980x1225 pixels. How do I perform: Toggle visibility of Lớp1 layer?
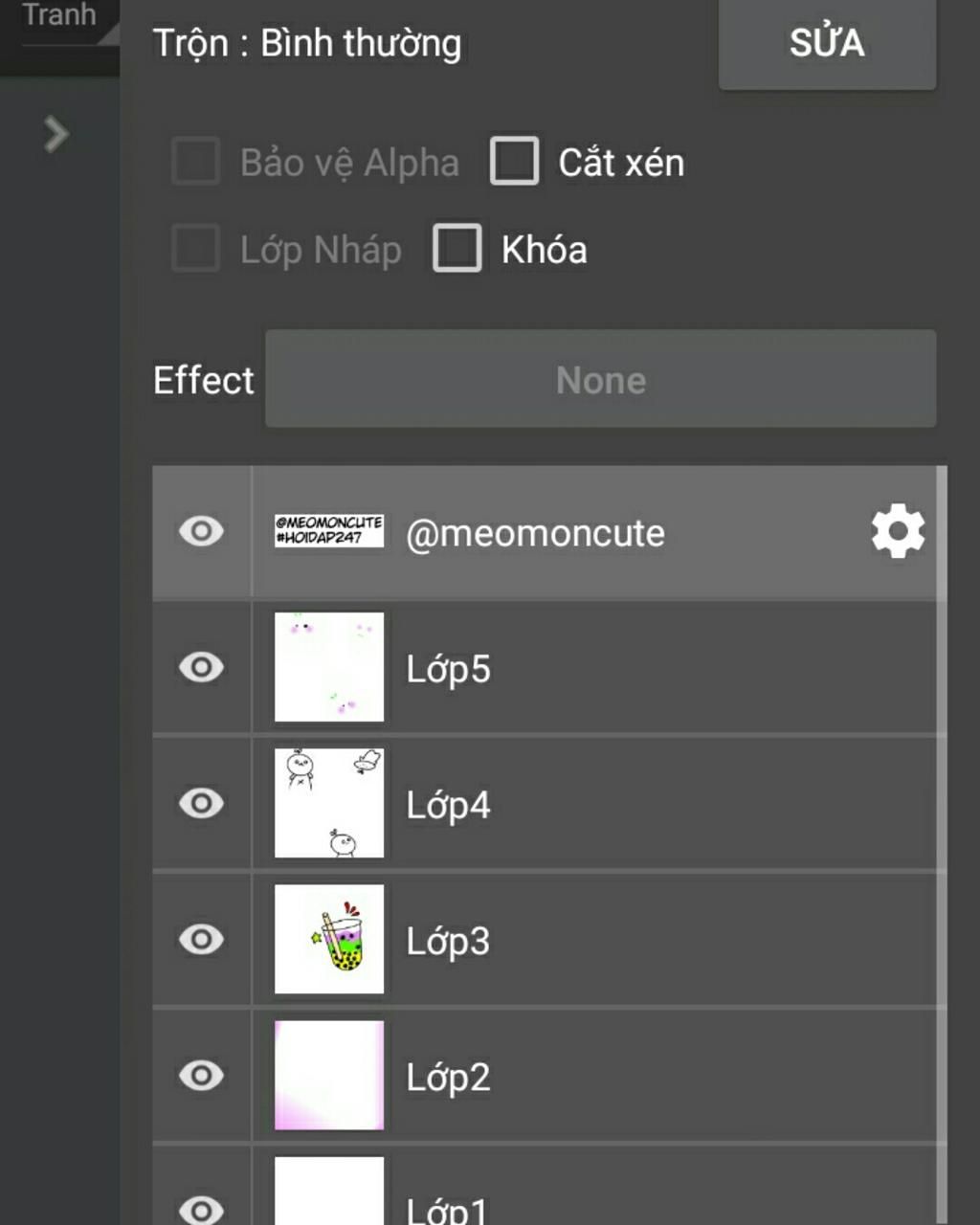(x=201, y=1208)
